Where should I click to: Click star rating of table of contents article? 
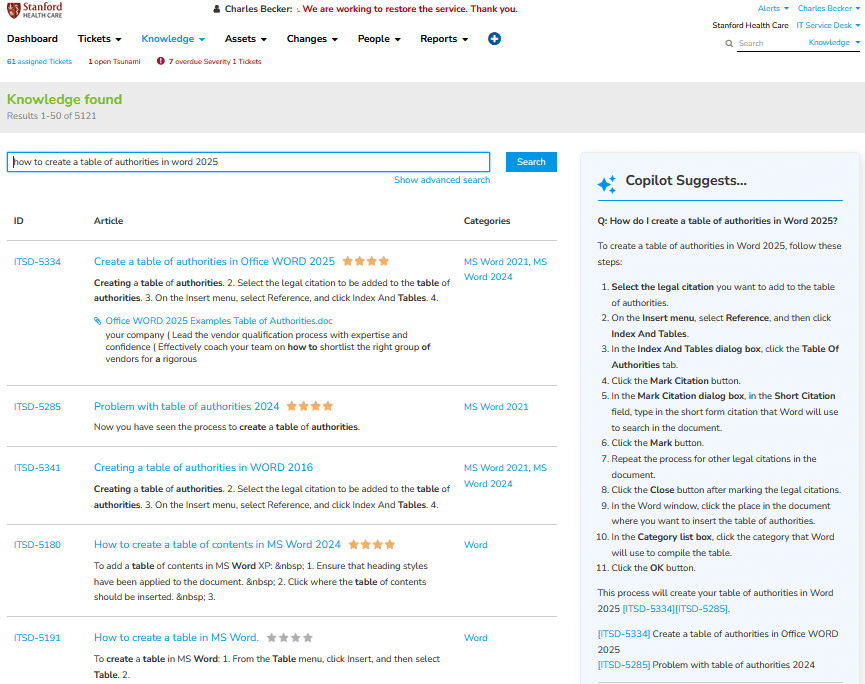(372, 544)
